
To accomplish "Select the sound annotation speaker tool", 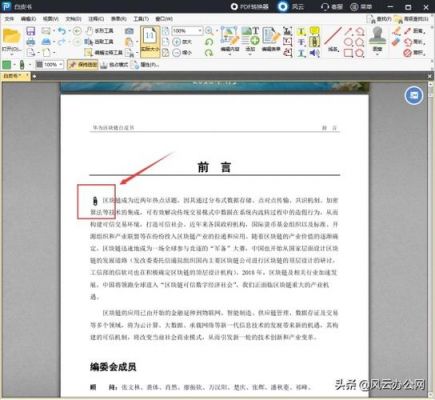I will [314, 53].
